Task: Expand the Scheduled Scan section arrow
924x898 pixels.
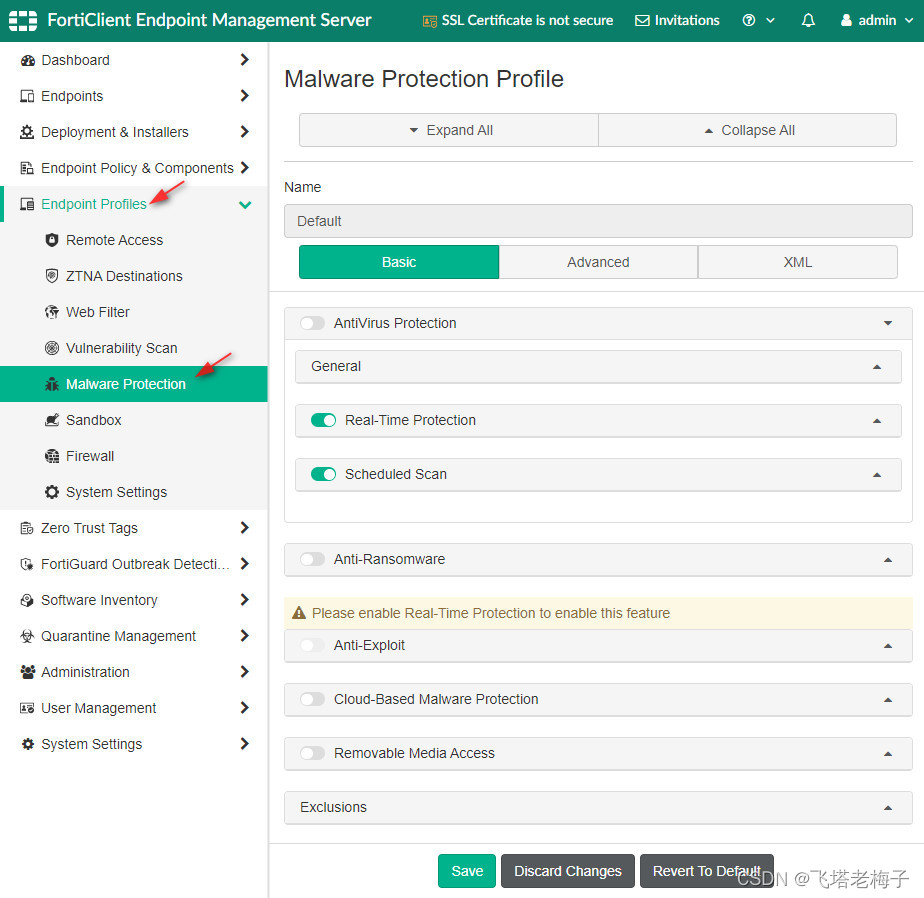Action: [x=877, y=474]
